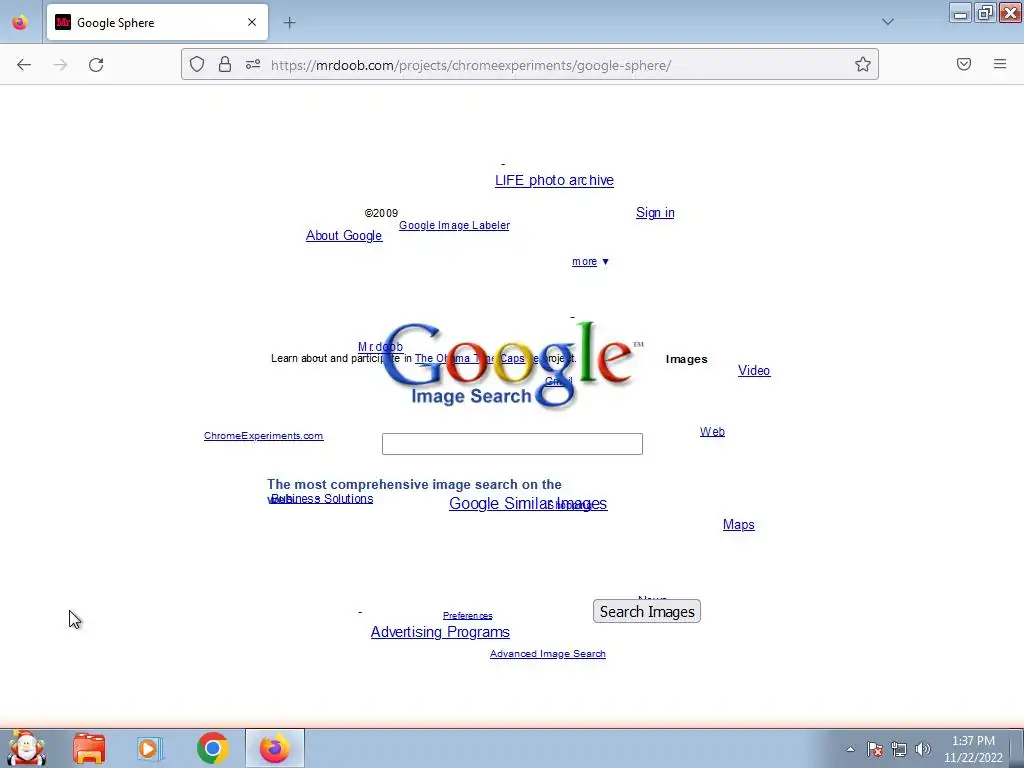Screen dimensions: 1024x768
Task: Open Google Chrome from the taskbar
Action: click(212, 748)
